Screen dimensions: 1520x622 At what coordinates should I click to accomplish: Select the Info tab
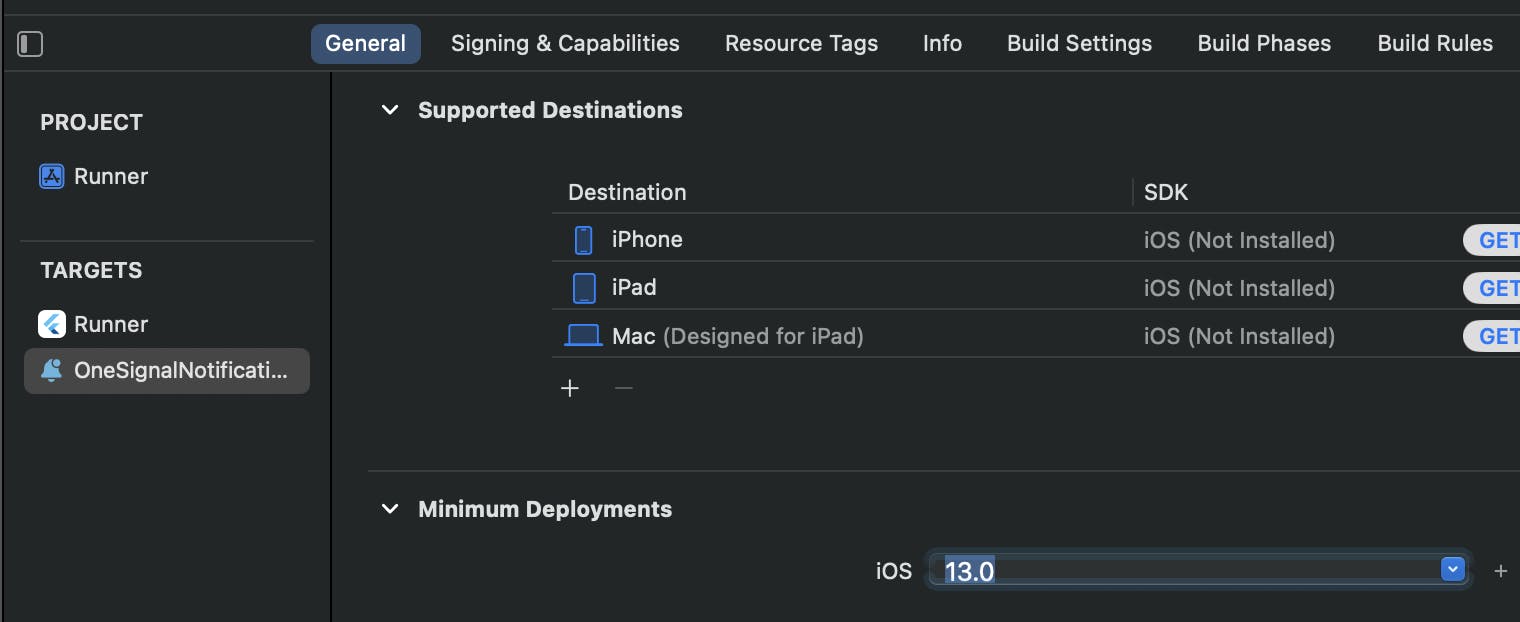coord(942,44)
